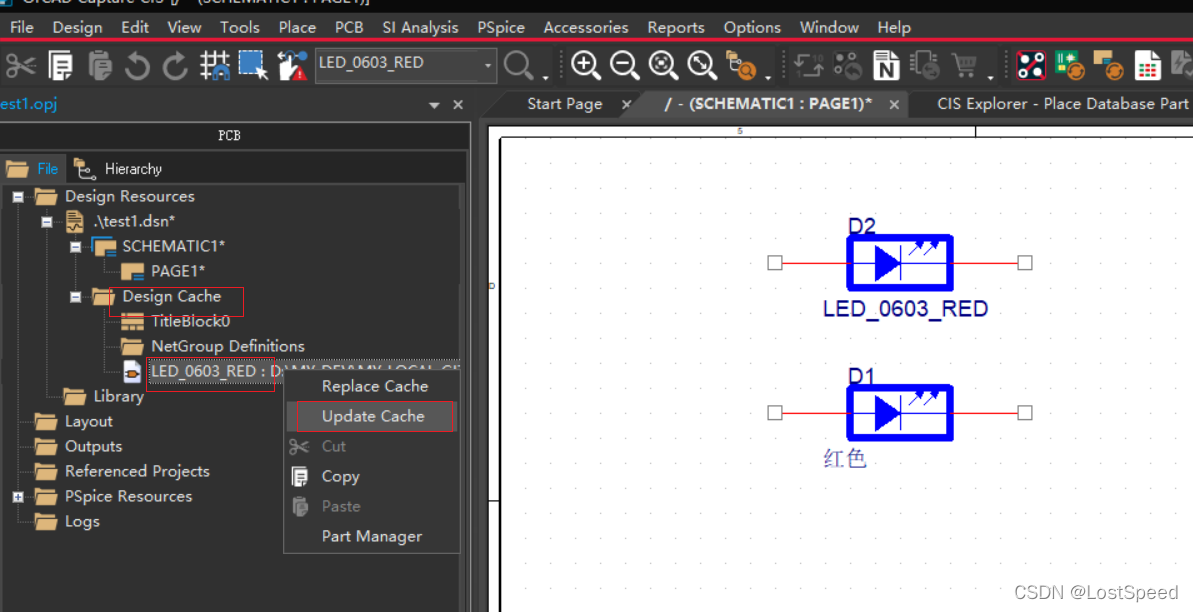Screen dimensions: 1193x612
Task: Collapse the SCHEMATIC1 tree node
Action: coord(76,247)
